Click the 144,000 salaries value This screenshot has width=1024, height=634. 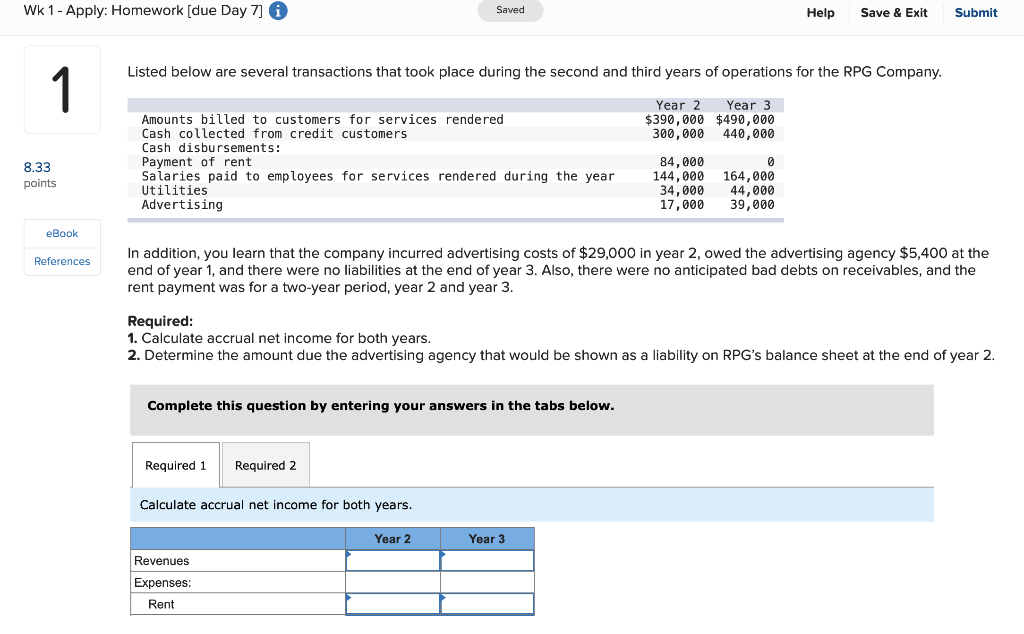(x=678, y=176)
